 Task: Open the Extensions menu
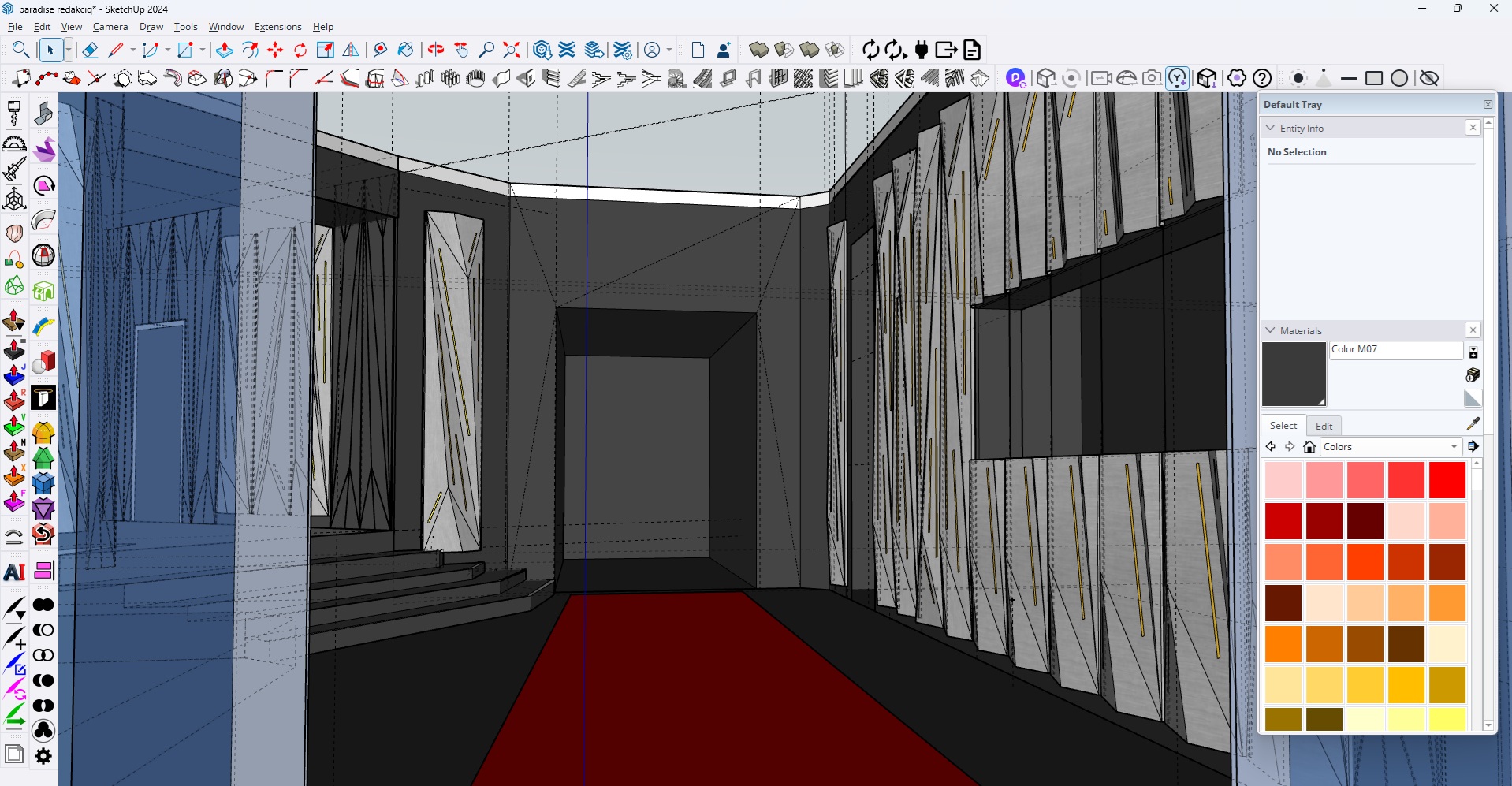(x=277, y=27)
